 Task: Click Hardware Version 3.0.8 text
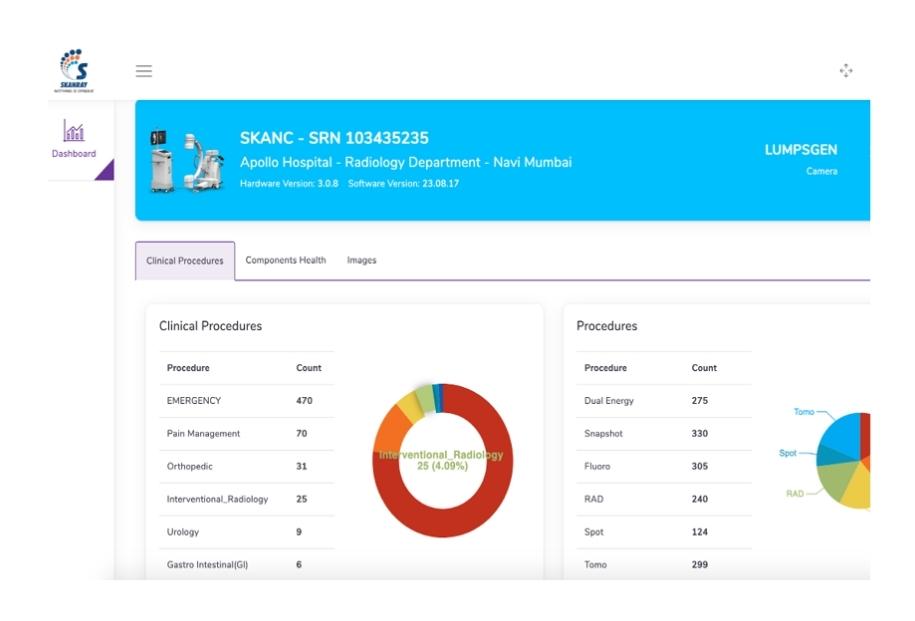pyautogui.click(x=289, y=183)
